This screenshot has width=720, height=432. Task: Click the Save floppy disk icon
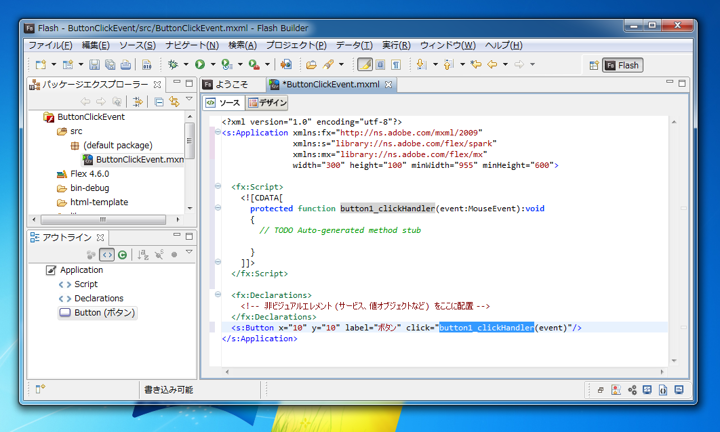point(94,65)
